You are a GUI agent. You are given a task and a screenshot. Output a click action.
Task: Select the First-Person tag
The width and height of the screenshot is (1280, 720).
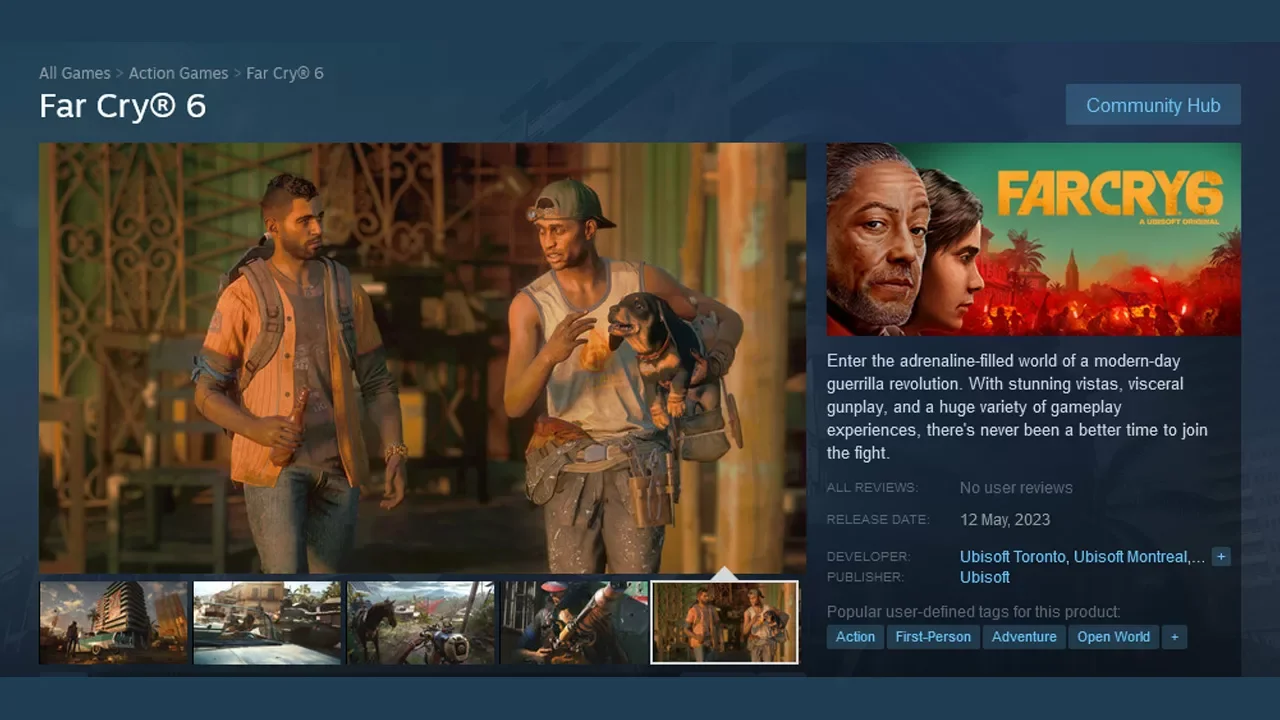pos(933,637)
